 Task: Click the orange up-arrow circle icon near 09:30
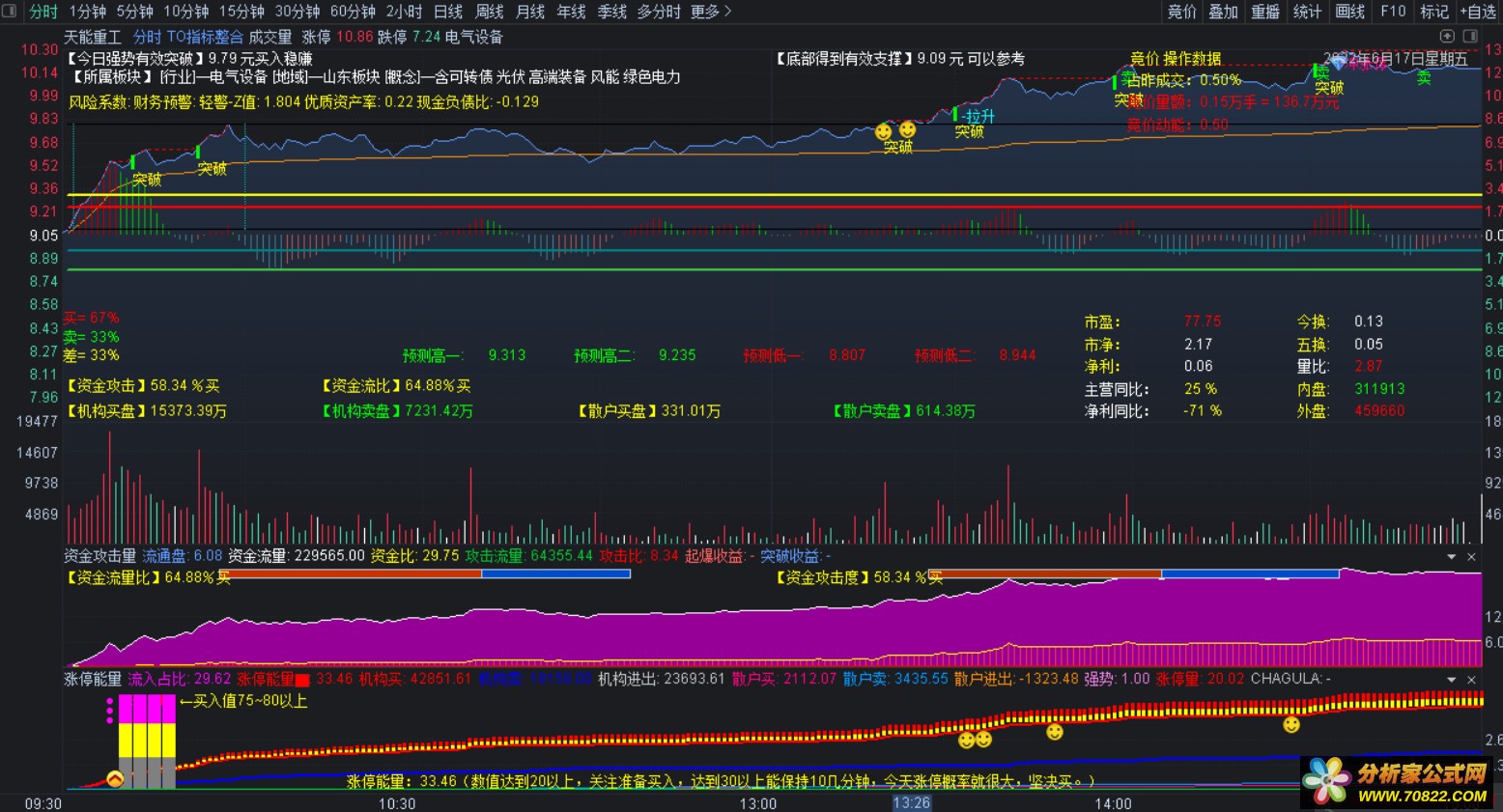[115, 778]
